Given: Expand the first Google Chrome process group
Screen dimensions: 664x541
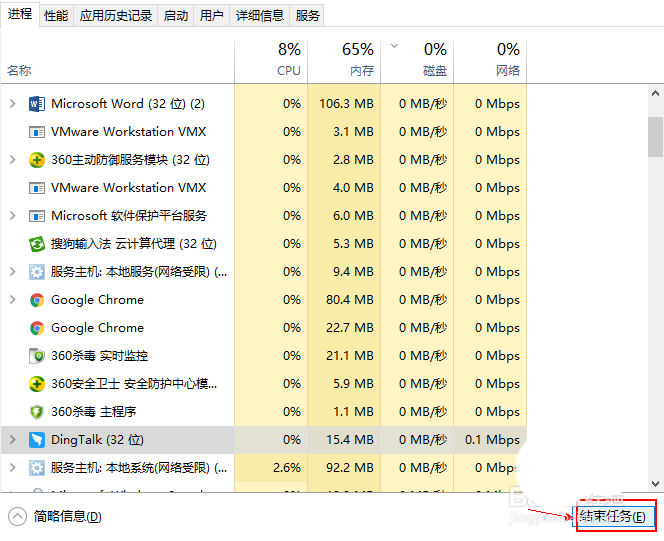Looking at the screenshot, I should [13, 300].
